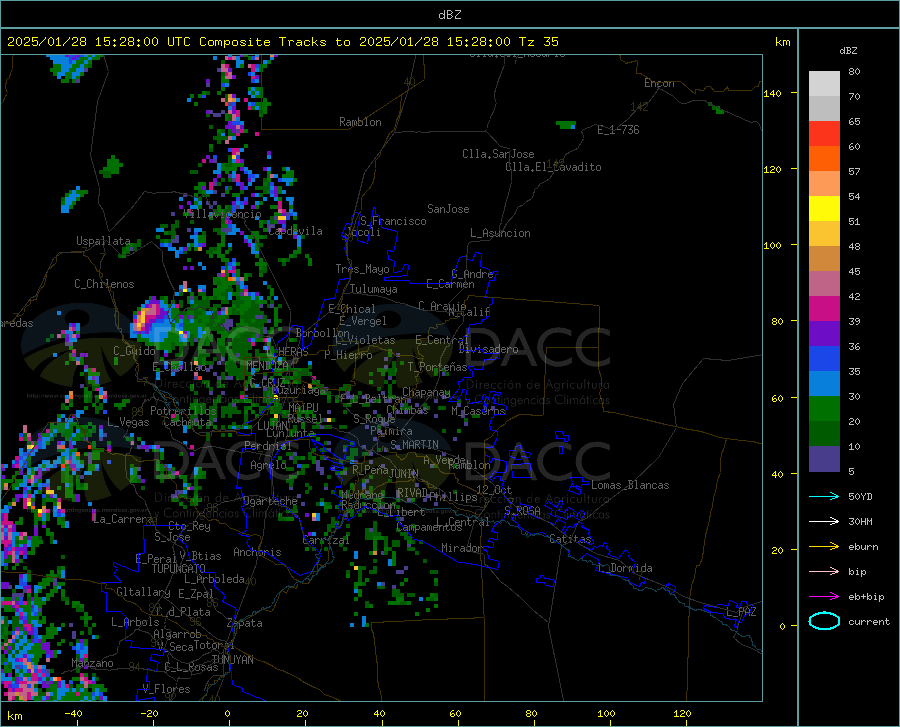Viewport: 900px width, 727px height.
Task: Click the 'dBZ' title at top center
Action: (x=449, y=15)
